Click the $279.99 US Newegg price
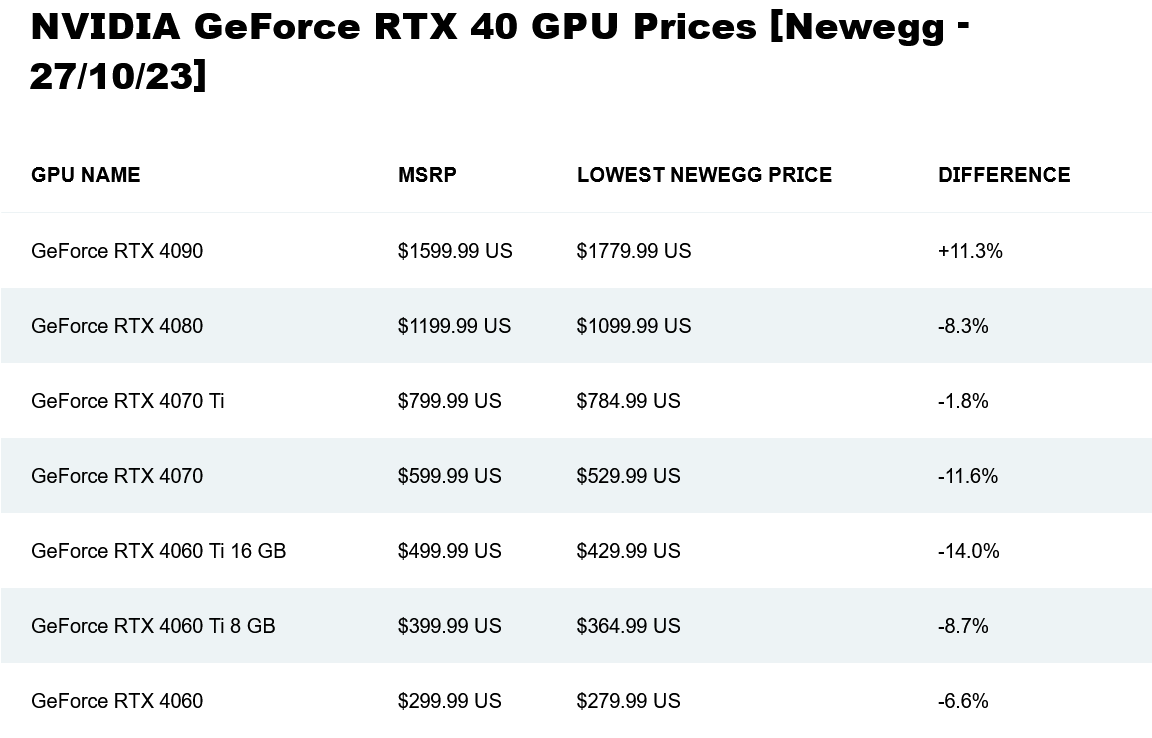Screen dimensions: 1152x738 [x=628, y=701]
